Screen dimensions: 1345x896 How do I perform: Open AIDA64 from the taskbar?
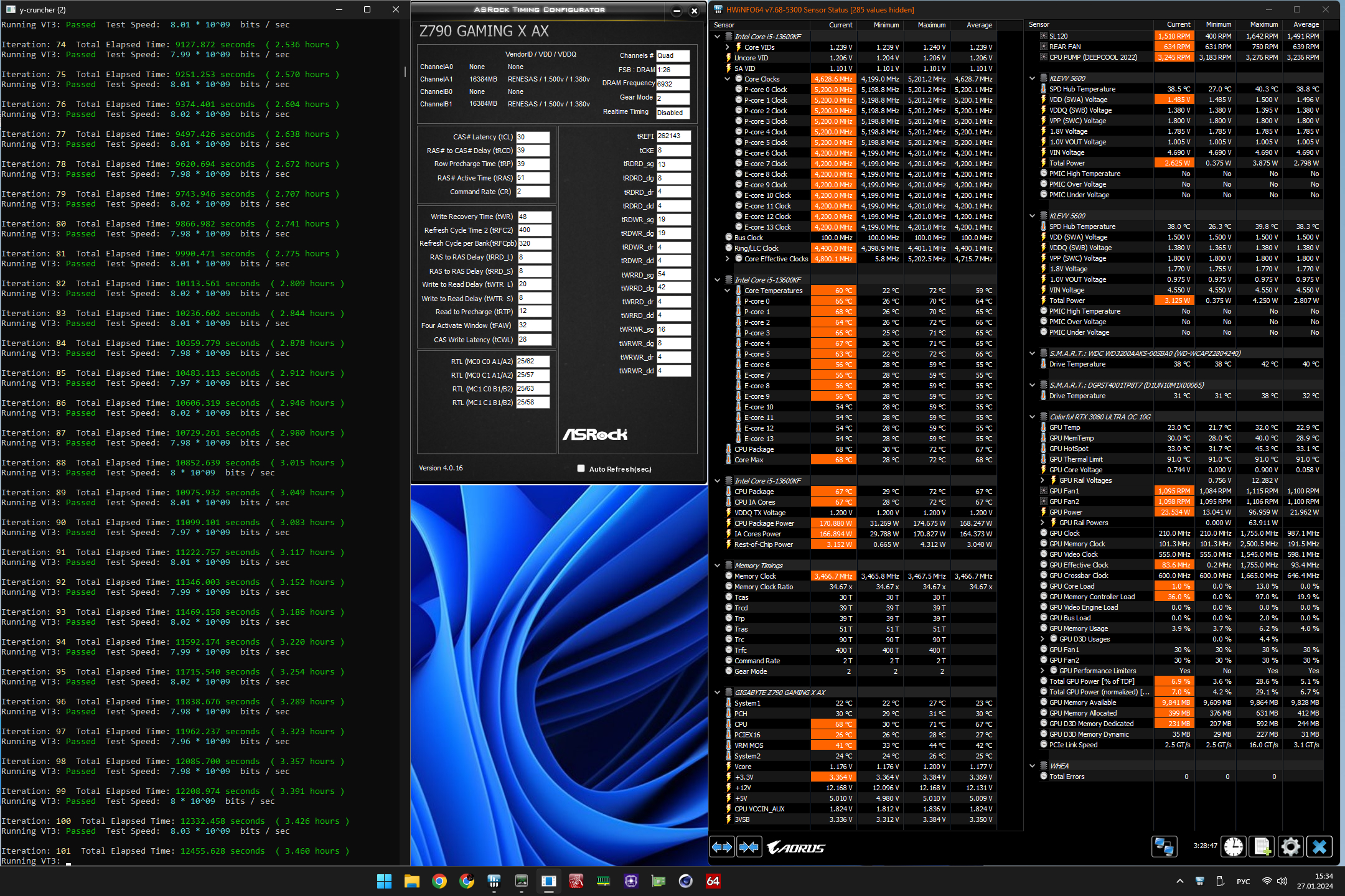pyautogui.click(x=713, y=881)
